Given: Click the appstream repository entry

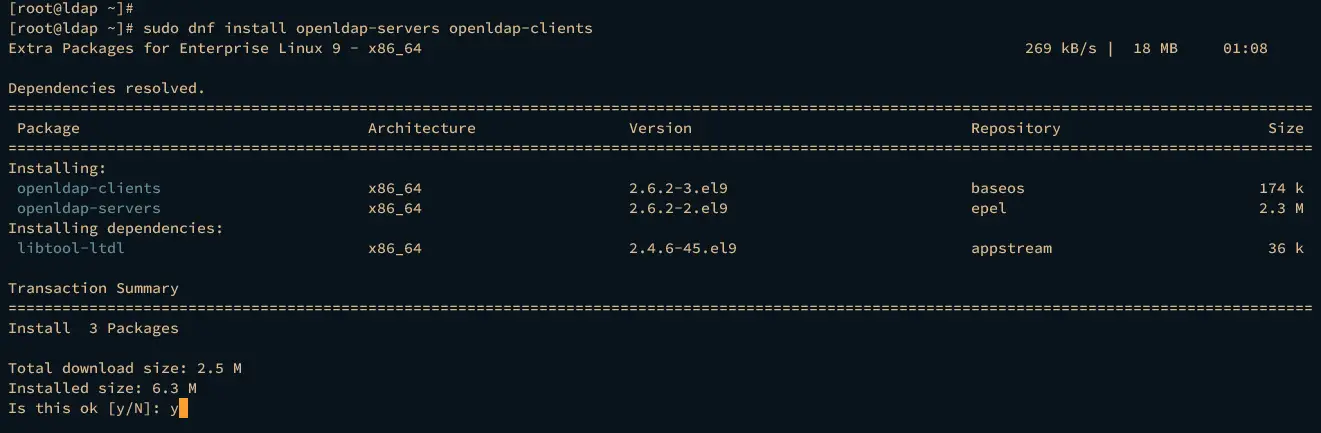Looking at the screenshot, I should (1011, 248).
